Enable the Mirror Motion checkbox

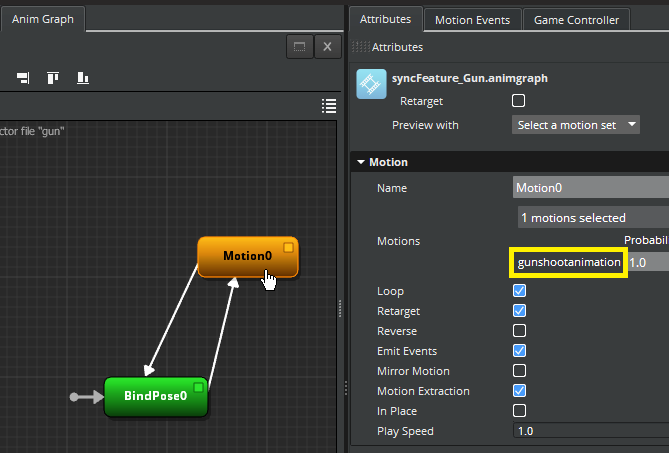[519, 371]
